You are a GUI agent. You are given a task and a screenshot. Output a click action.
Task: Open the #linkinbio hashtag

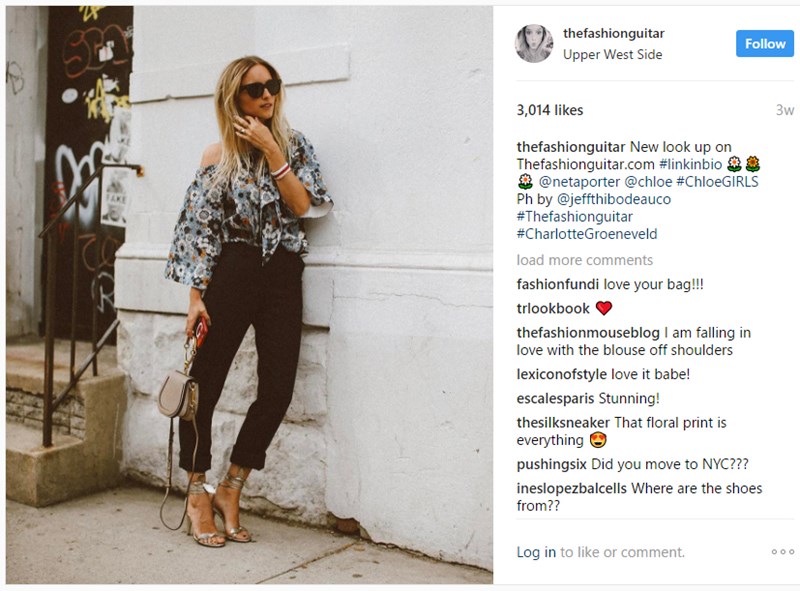click(690, 164)
